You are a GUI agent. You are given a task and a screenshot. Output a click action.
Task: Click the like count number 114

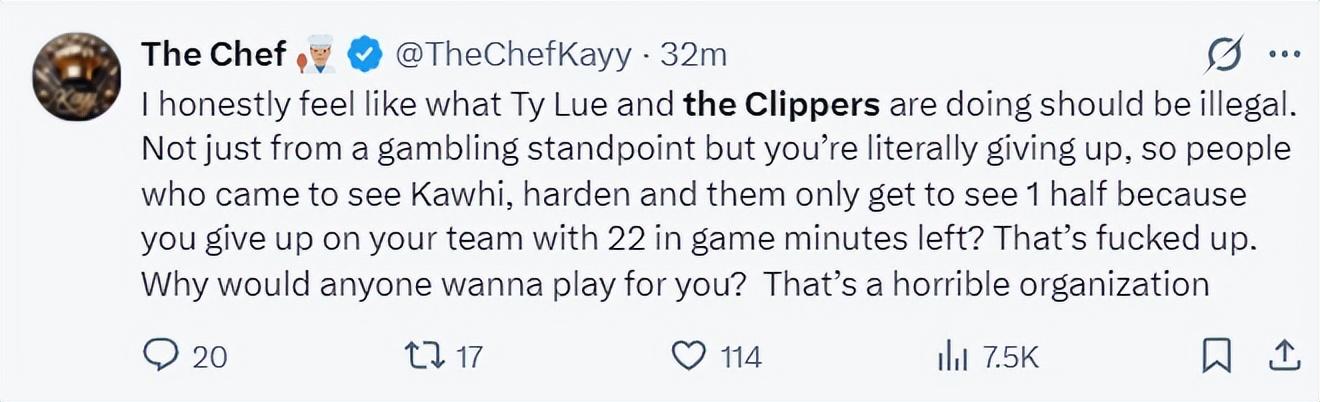[741, 357]
